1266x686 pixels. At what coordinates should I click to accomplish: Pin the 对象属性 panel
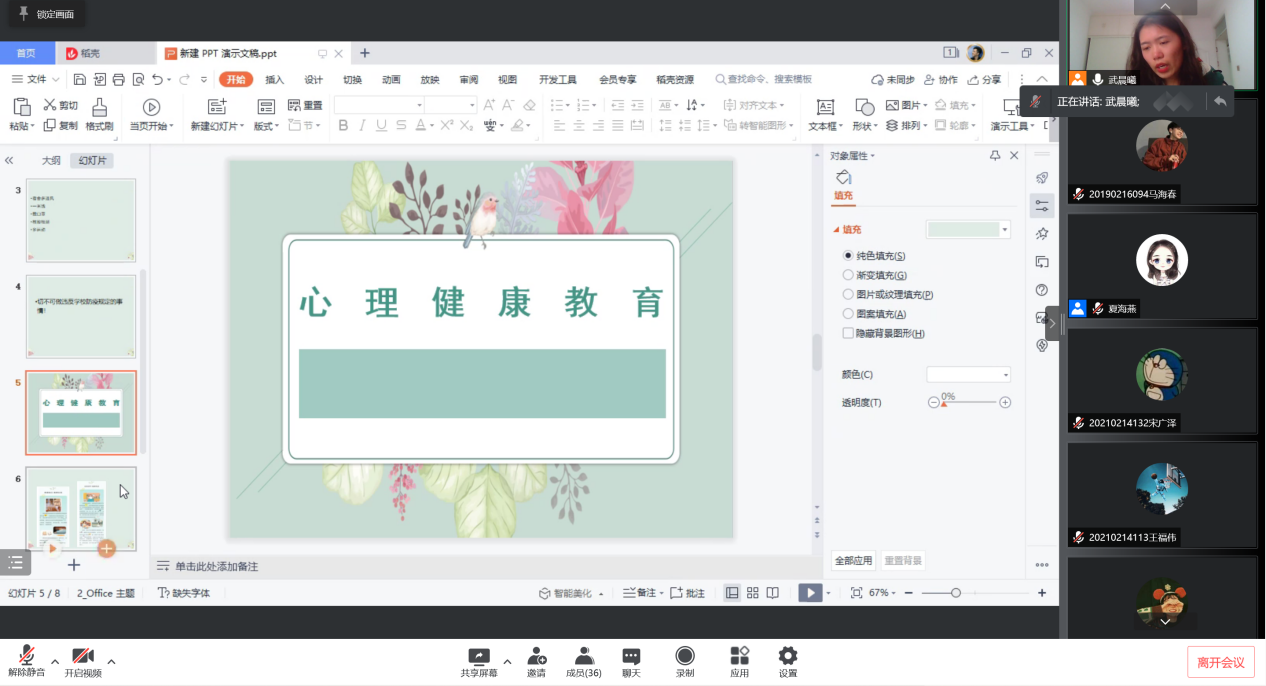tap(995, 155)
